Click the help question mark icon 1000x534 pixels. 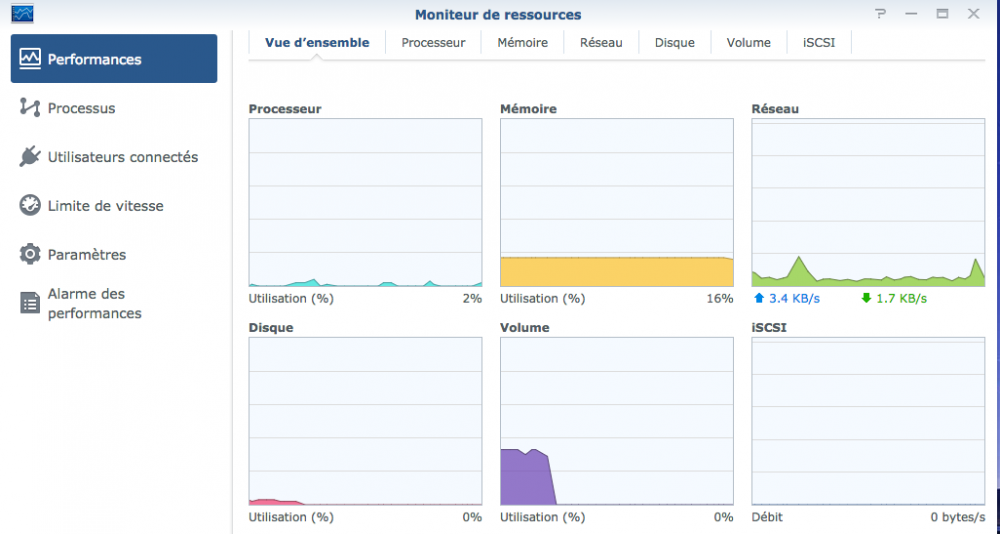(880, 14)
